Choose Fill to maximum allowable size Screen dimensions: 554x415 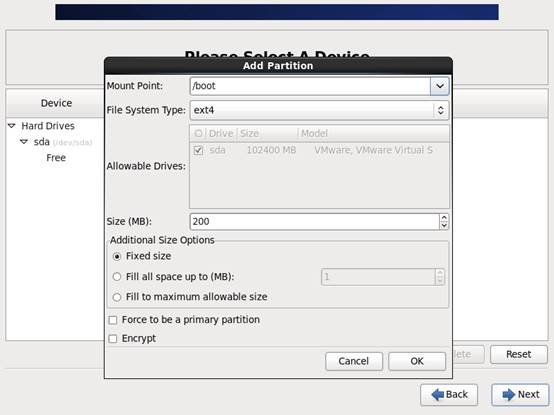[x=117, y=297]
